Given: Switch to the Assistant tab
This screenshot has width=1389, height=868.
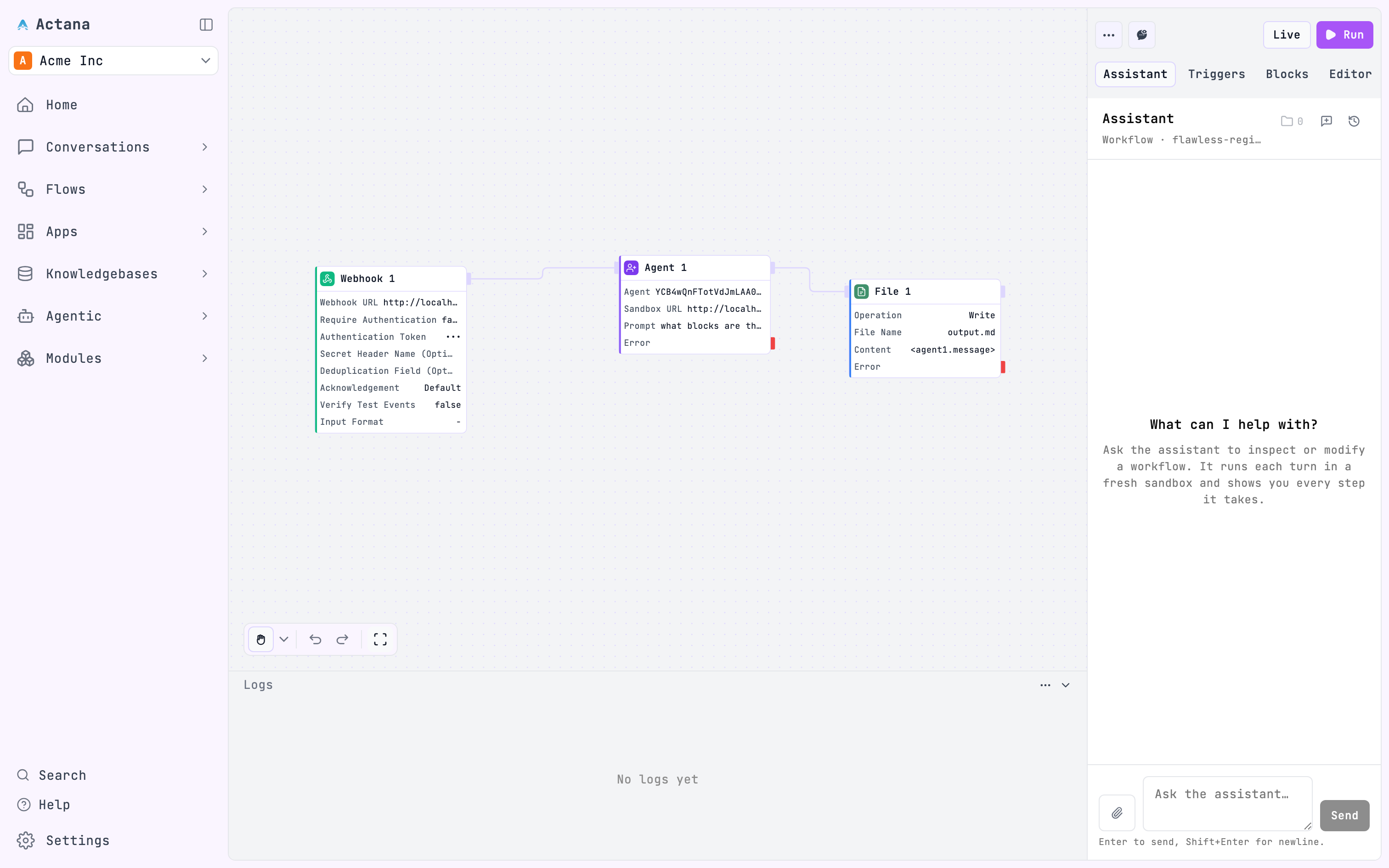Looking at the screenshot, I should [1135, 74].
